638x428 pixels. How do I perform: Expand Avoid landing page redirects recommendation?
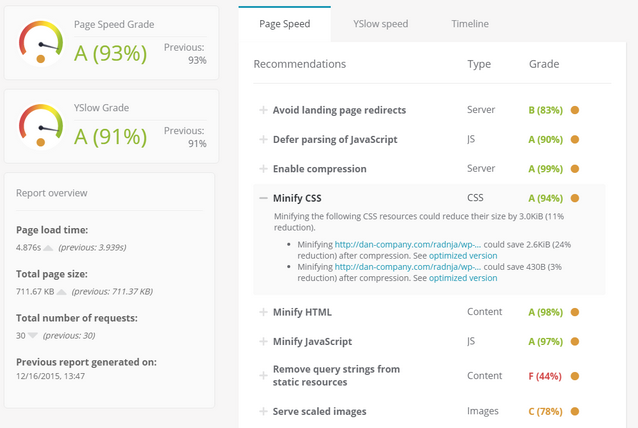pyautogui.click(x=263, y=110)
